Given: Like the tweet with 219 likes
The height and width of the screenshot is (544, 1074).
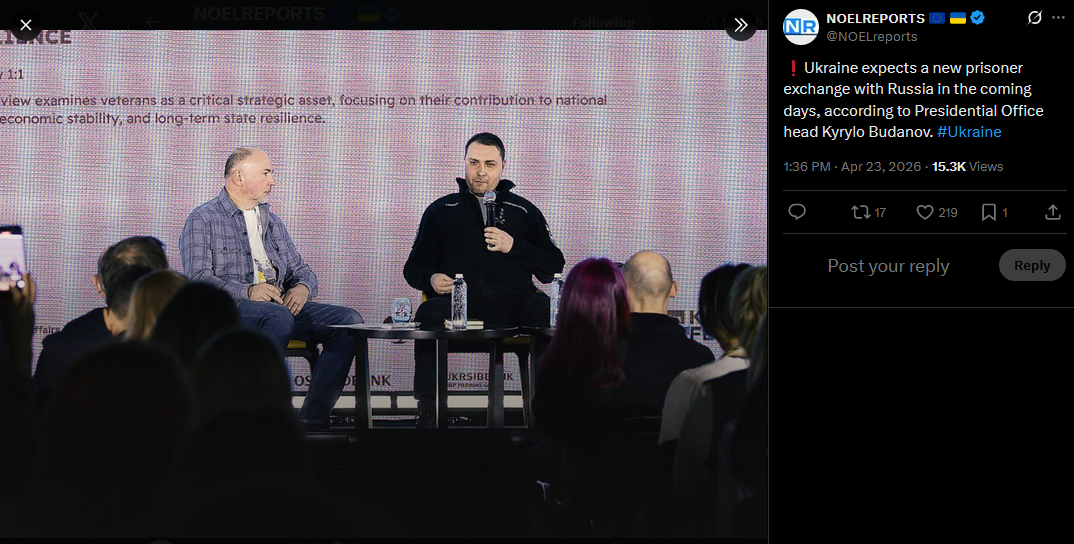Looking at the screenshot, I should pos(936,212).
